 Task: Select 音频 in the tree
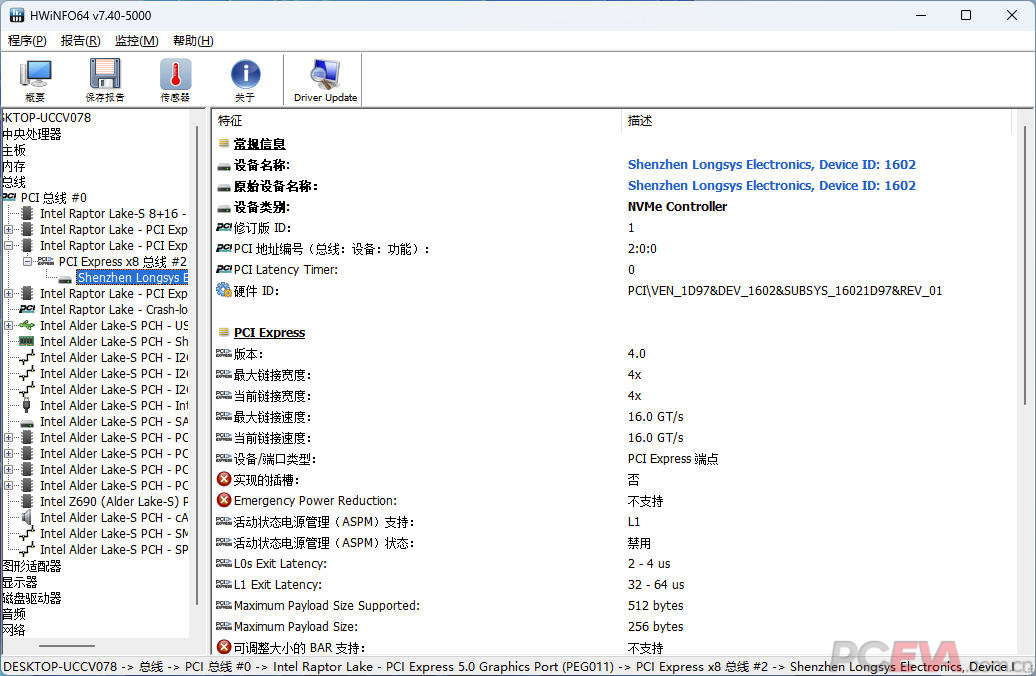(x=14, y=614)
